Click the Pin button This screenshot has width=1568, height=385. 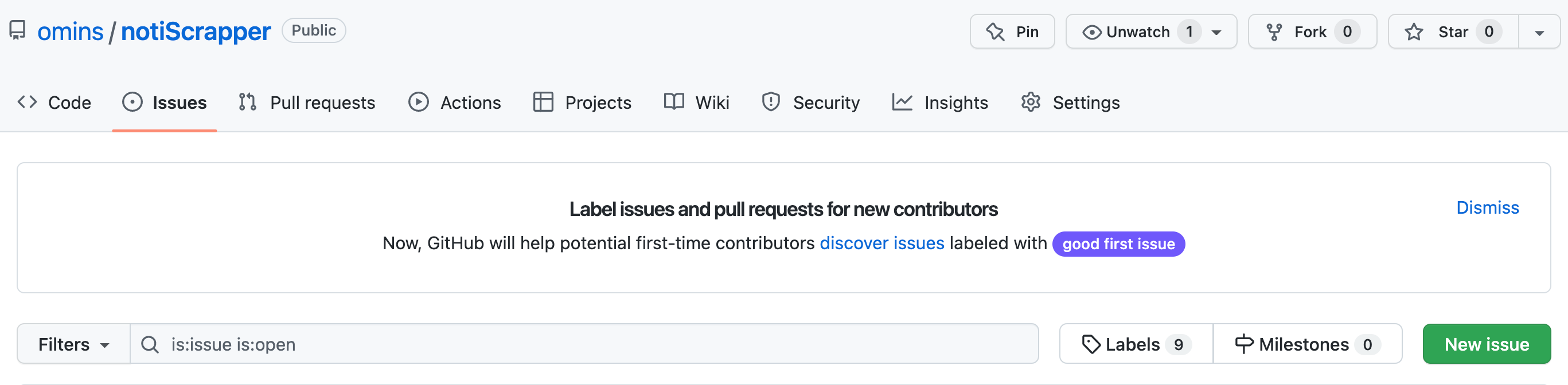point(1012,32)
